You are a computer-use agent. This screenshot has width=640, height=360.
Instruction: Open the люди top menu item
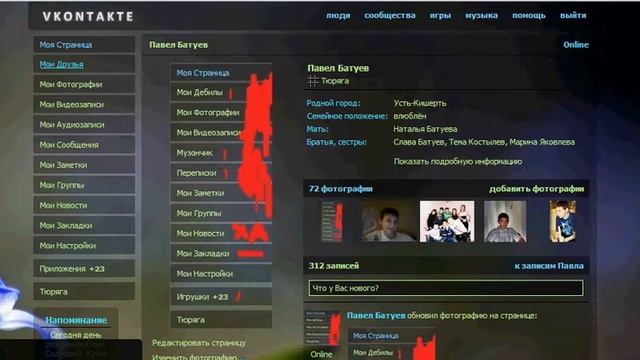pyautogui.click(x=338, y=16)
